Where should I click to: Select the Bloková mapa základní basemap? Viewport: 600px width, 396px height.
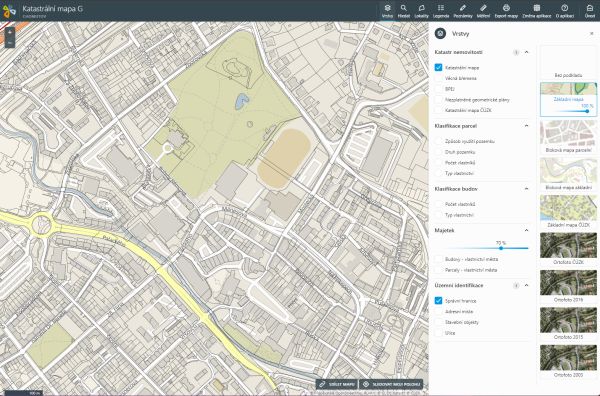coord(568,174)
